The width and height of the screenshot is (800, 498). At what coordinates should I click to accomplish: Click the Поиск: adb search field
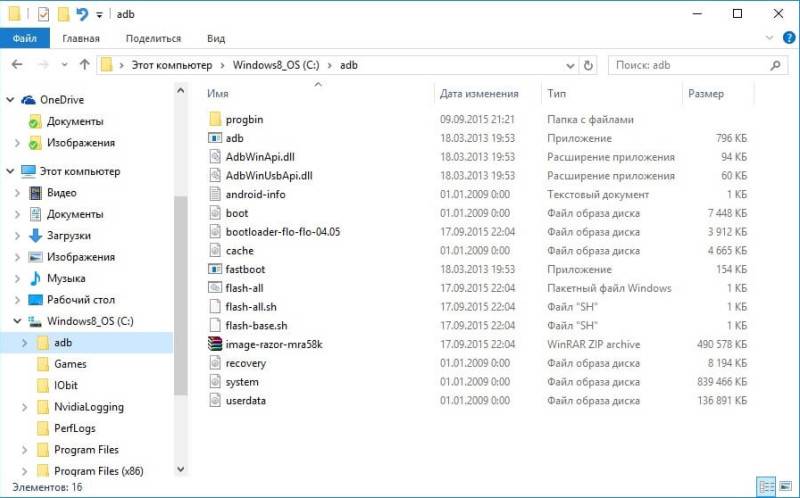pyautogui.click(x=690, y=65)
